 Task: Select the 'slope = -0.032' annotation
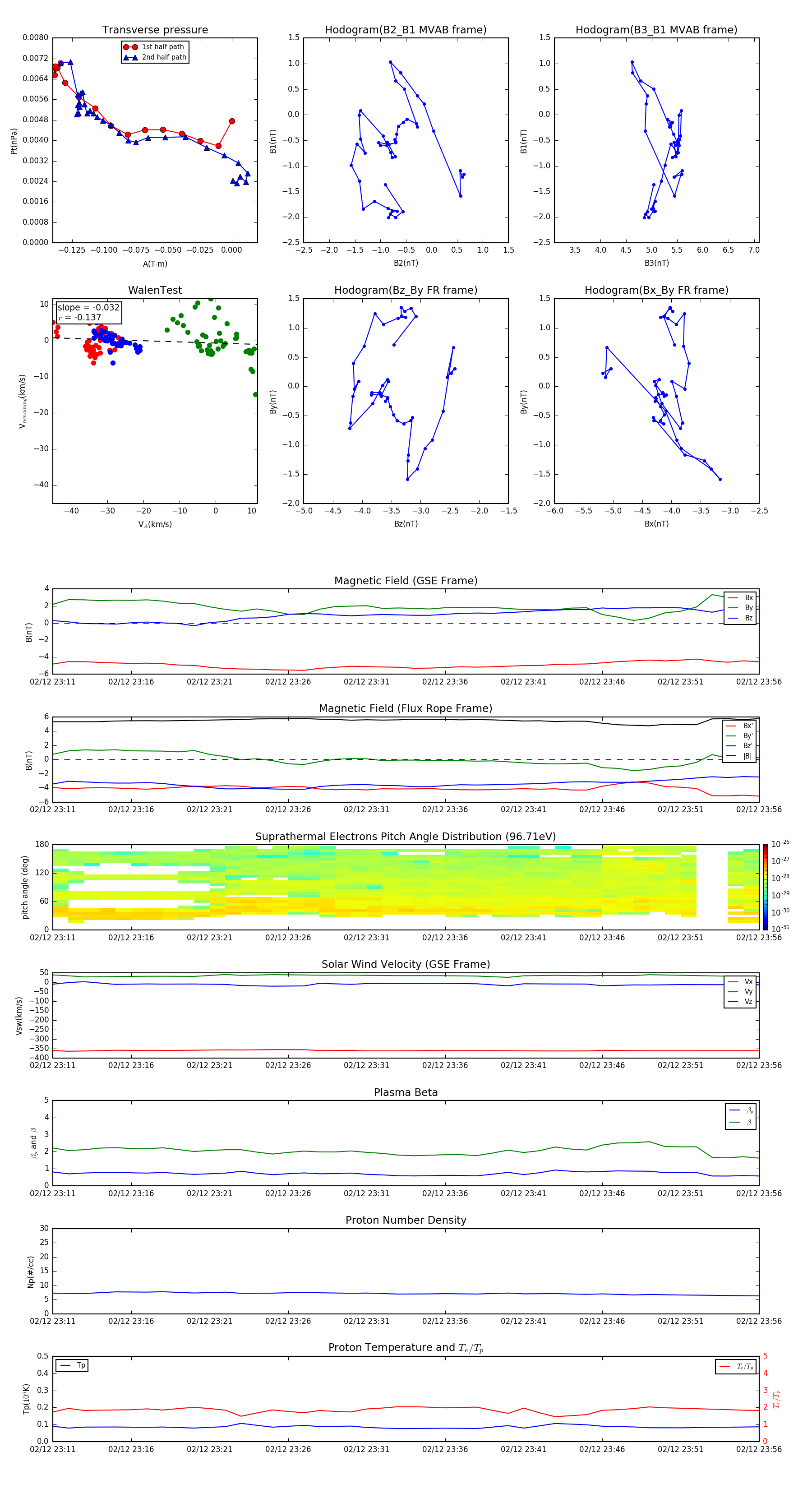click(88, 308)
